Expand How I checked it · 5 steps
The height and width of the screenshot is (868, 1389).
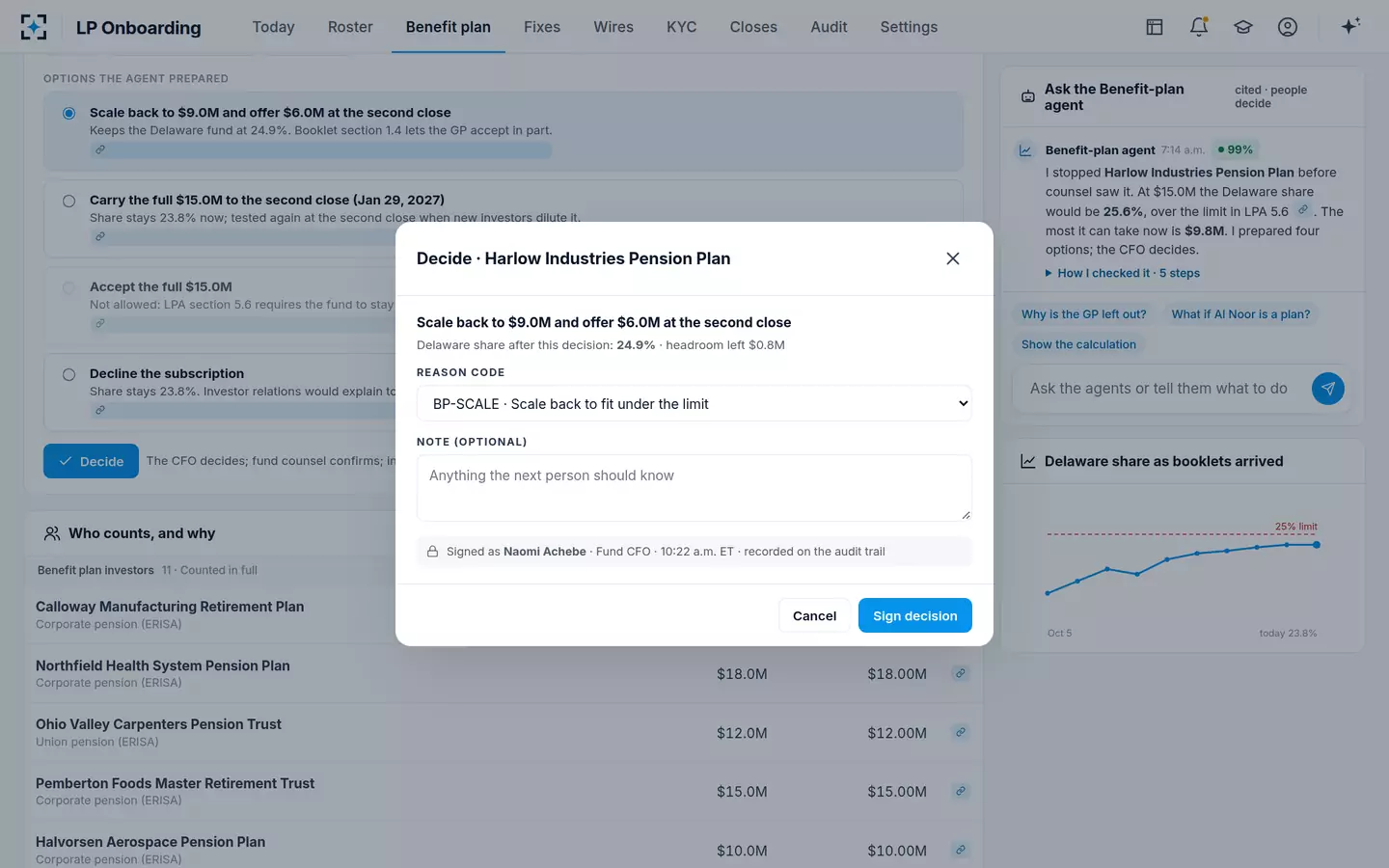tap(1123, 273)
